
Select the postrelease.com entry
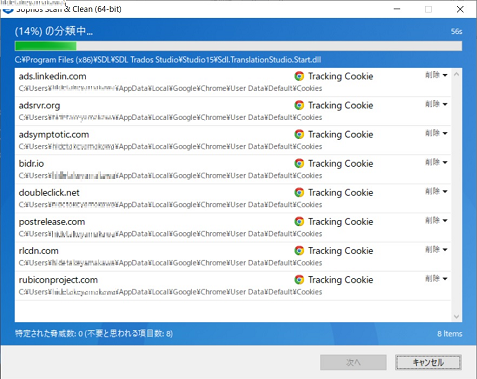click(233, 228)
